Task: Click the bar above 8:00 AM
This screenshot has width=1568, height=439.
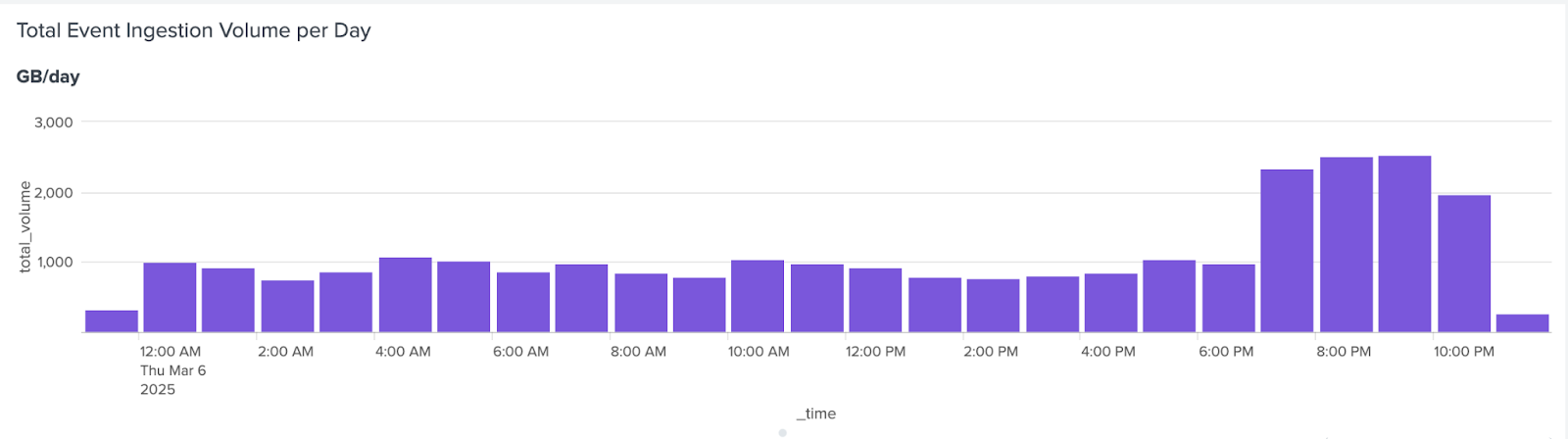Action: pyautogui.click(x=640, y=304)
